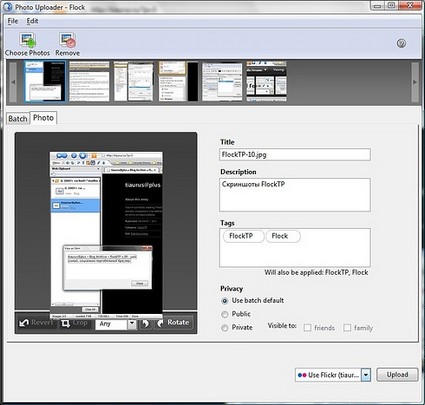The width and height of the screenshot is (425, 405).
Task: Select the second photo thumbnail in strip
Action: [89, 81]
